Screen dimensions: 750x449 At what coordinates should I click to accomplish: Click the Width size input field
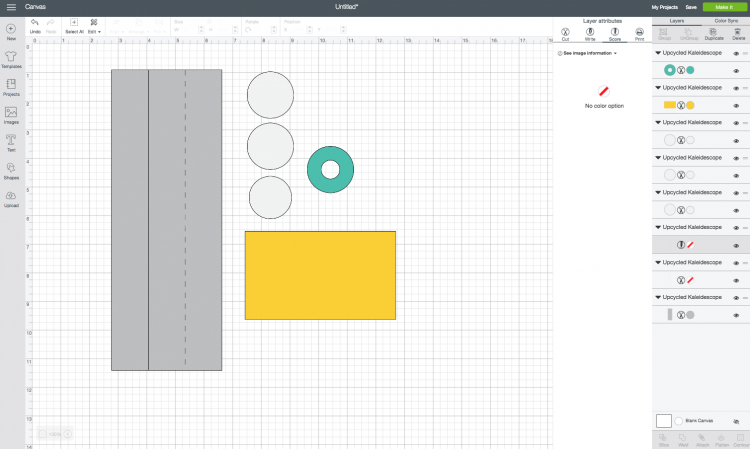click(x=189, y=30)
